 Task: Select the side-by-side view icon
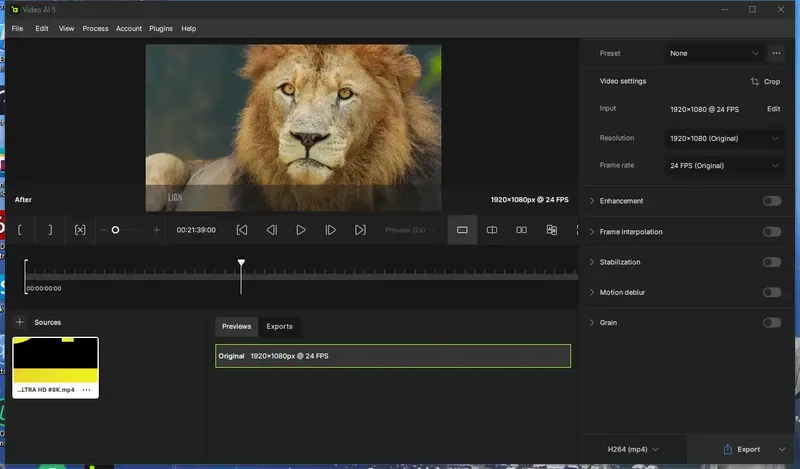click(521, 230)
